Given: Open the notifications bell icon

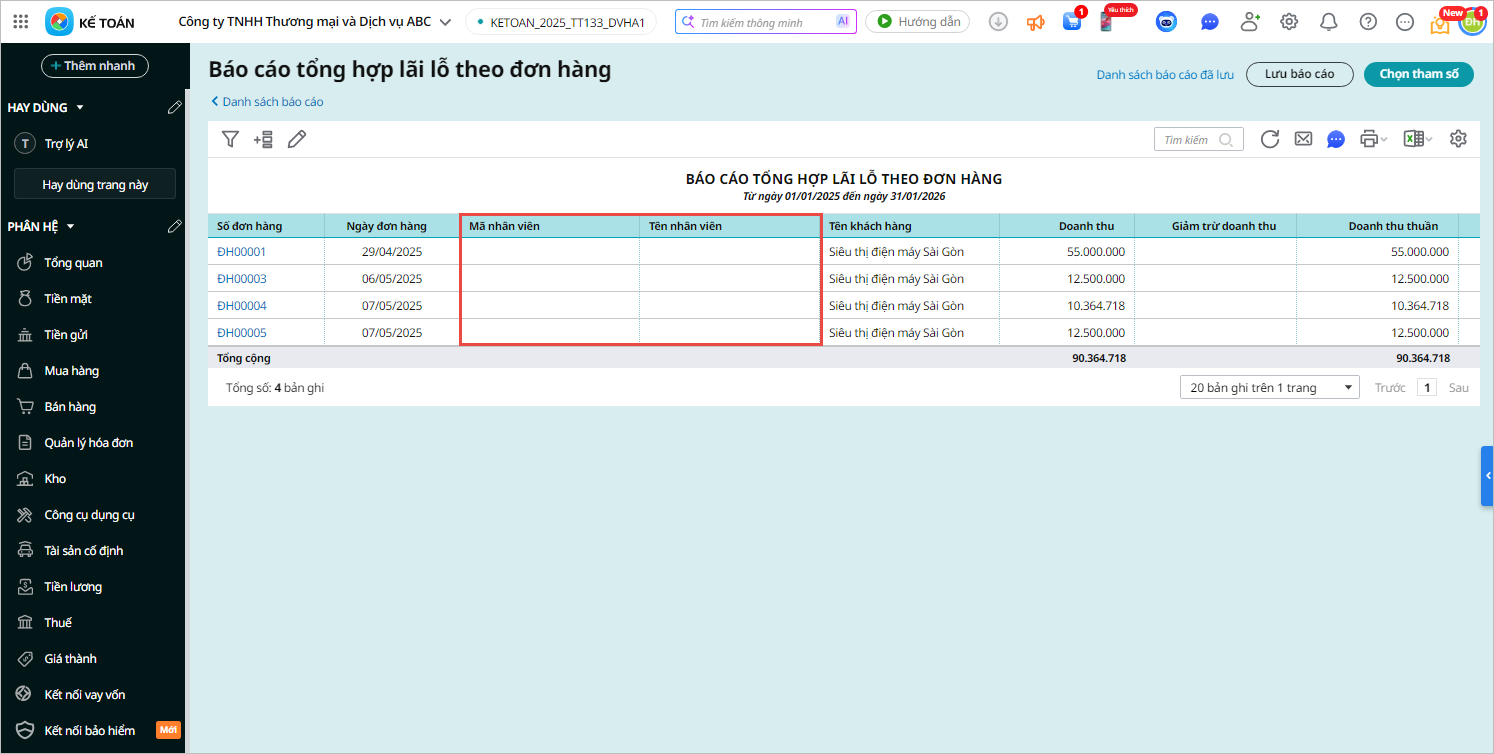Looking at the screenshot, I should [1328, 22].
